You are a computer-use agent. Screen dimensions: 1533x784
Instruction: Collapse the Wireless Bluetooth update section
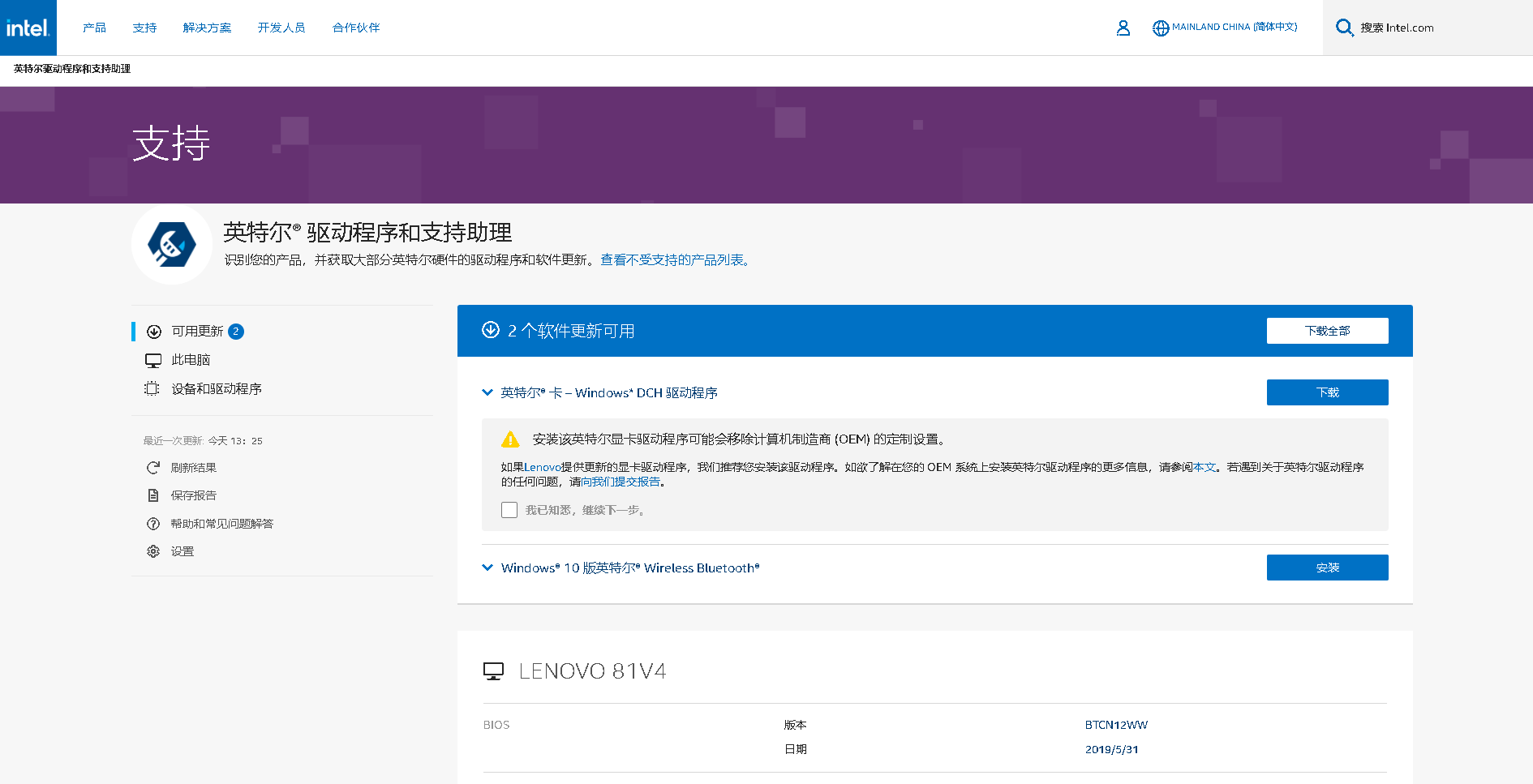[487, 568]
